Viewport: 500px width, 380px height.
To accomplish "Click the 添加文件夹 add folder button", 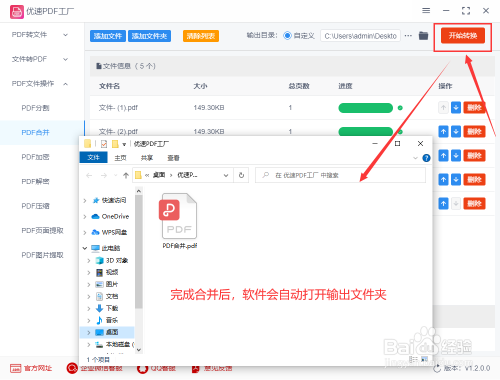I will [x=149, y=36].
